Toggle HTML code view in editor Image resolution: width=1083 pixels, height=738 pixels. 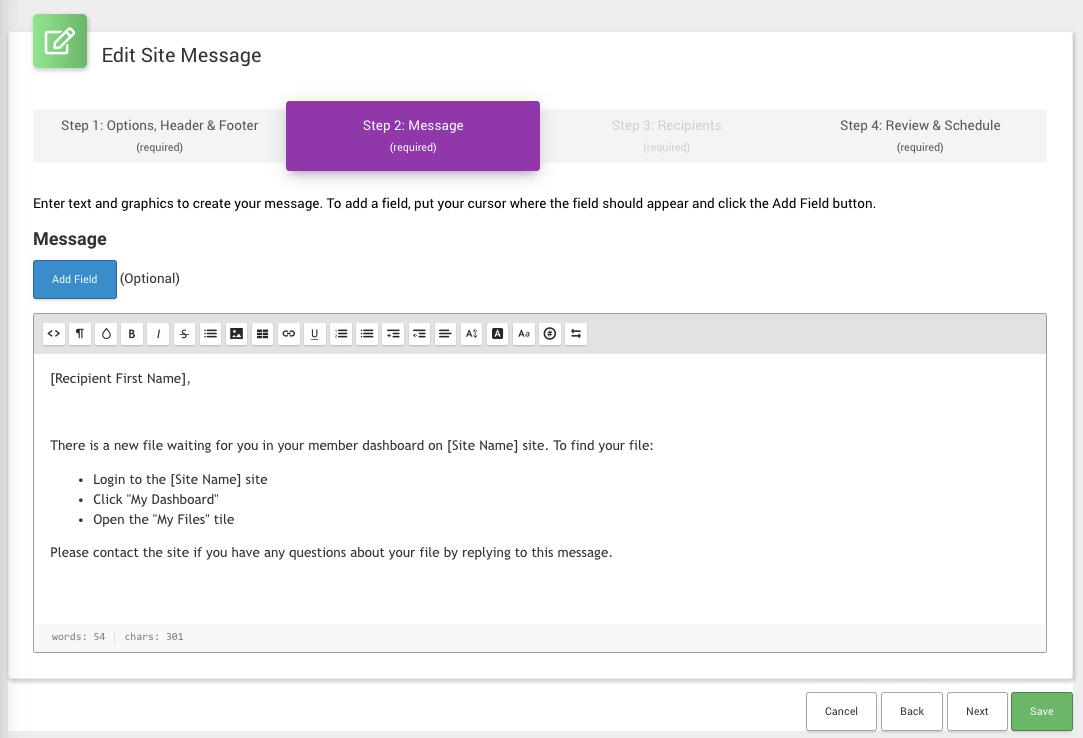pos(54,334)
